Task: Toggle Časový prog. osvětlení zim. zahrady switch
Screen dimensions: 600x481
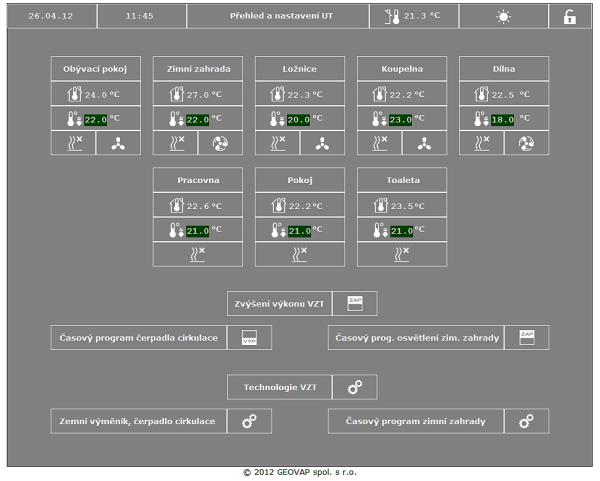Action: click(526, 337)
